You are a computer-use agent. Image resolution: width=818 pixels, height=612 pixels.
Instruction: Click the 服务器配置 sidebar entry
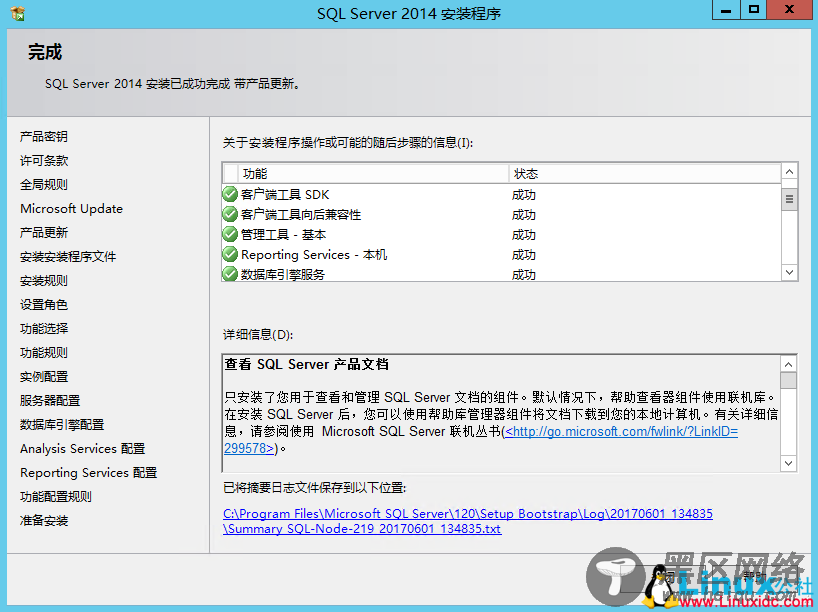(50, 401)
